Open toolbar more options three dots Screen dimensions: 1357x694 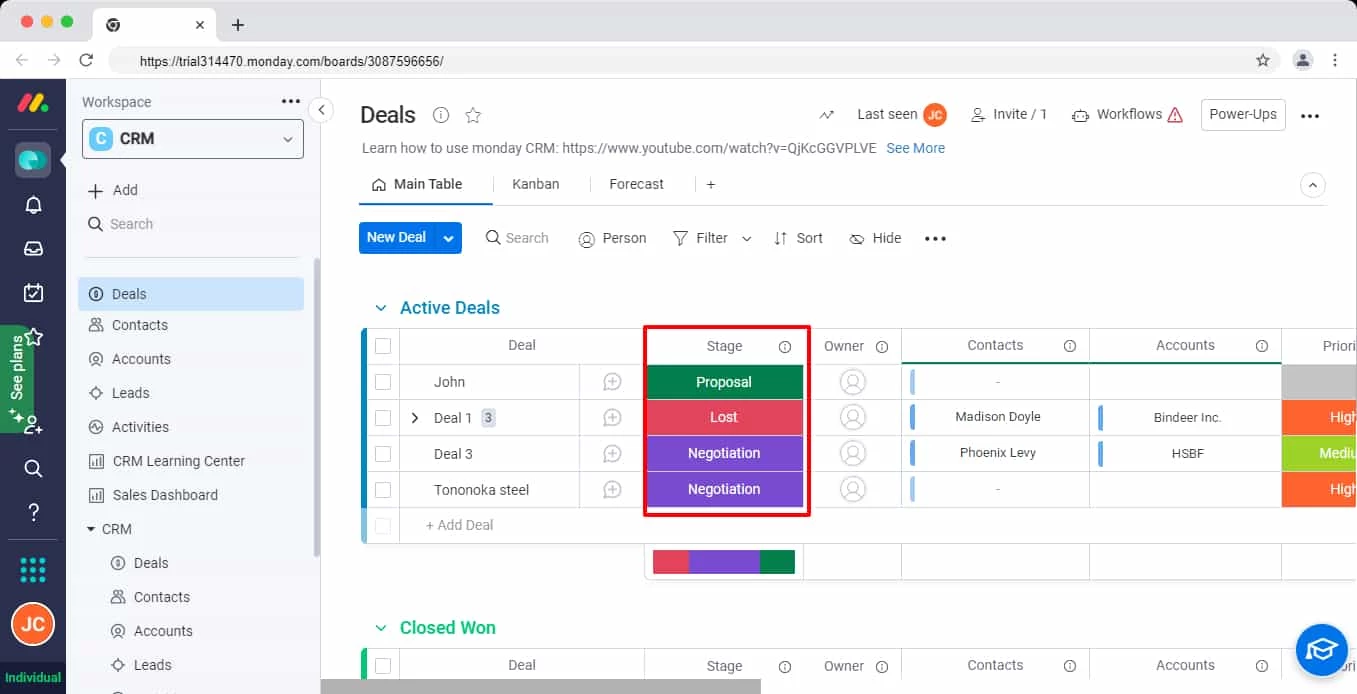[935, 239]
